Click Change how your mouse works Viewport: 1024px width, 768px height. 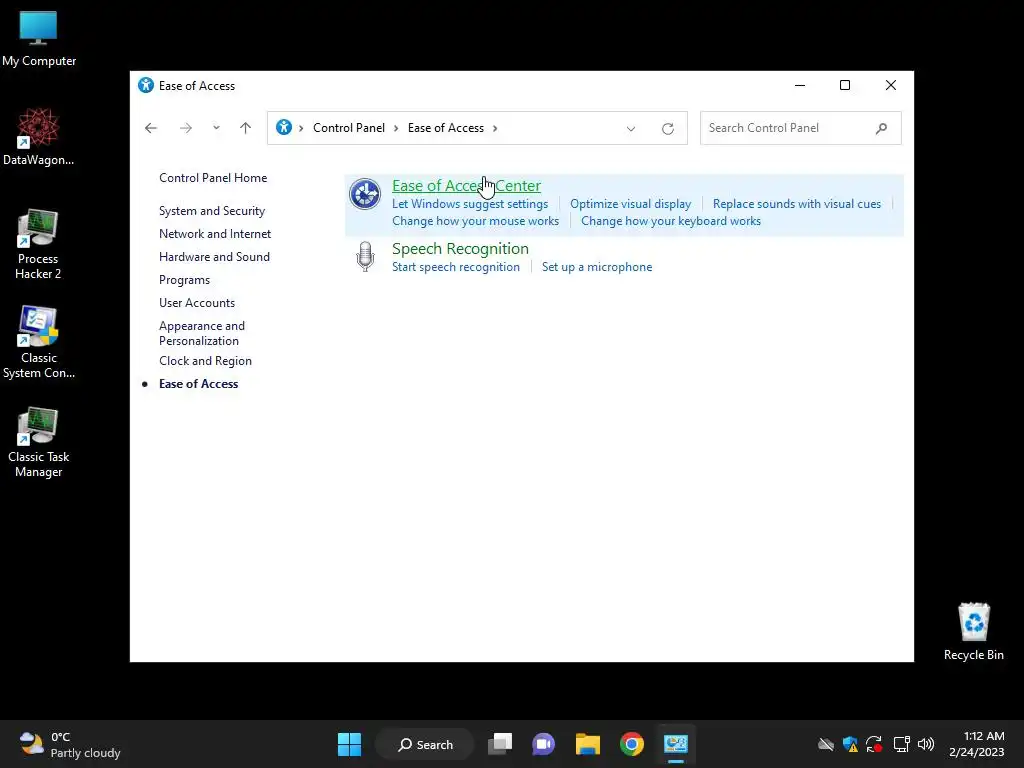(x=475, y=221)
